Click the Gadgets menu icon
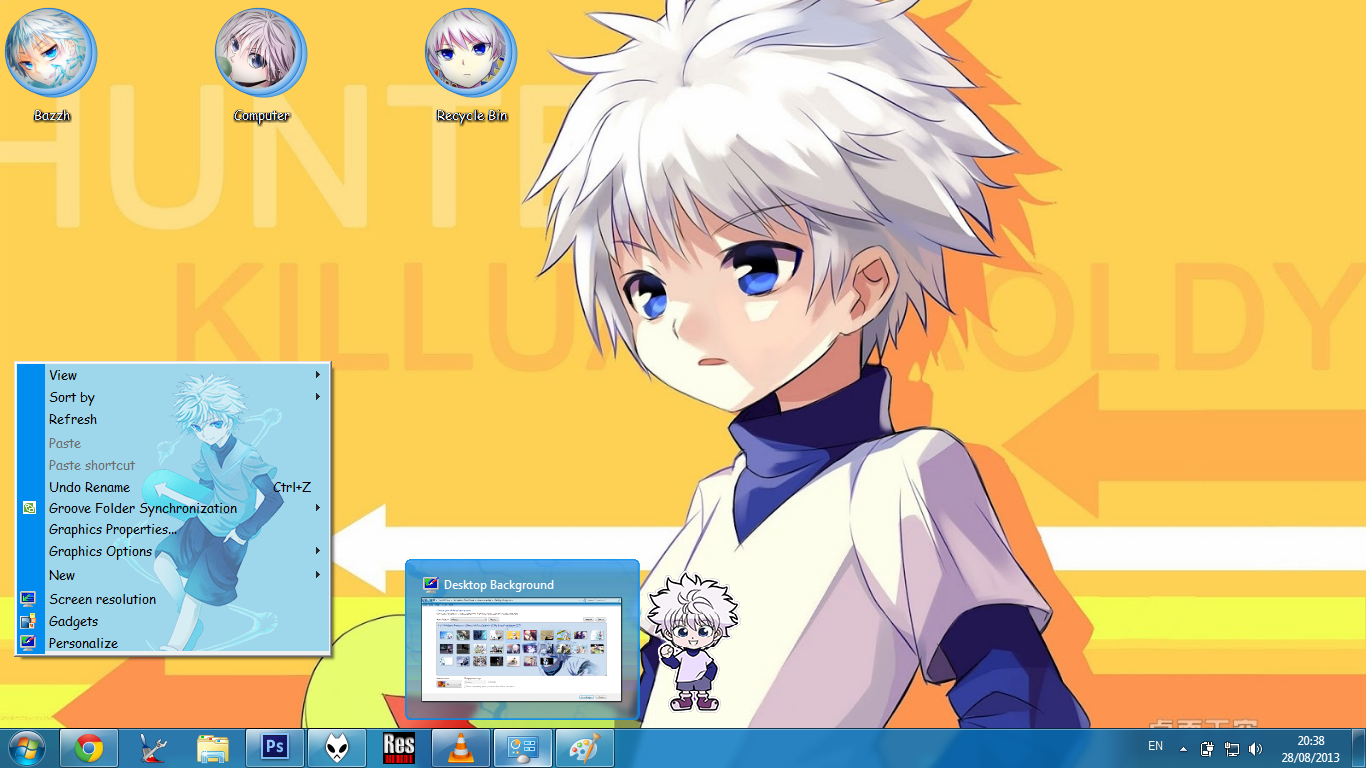Viewport: 1366px width, 768px height. [29, 621]
